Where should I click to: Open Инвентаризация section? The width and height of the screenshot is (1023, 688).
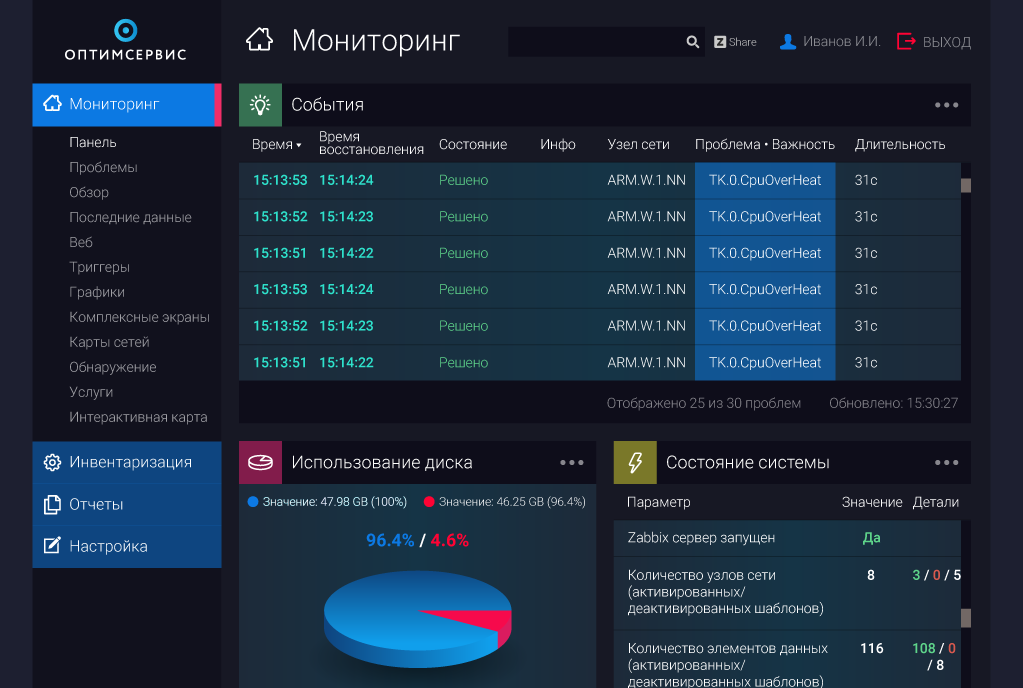click(x=127, y=462)
